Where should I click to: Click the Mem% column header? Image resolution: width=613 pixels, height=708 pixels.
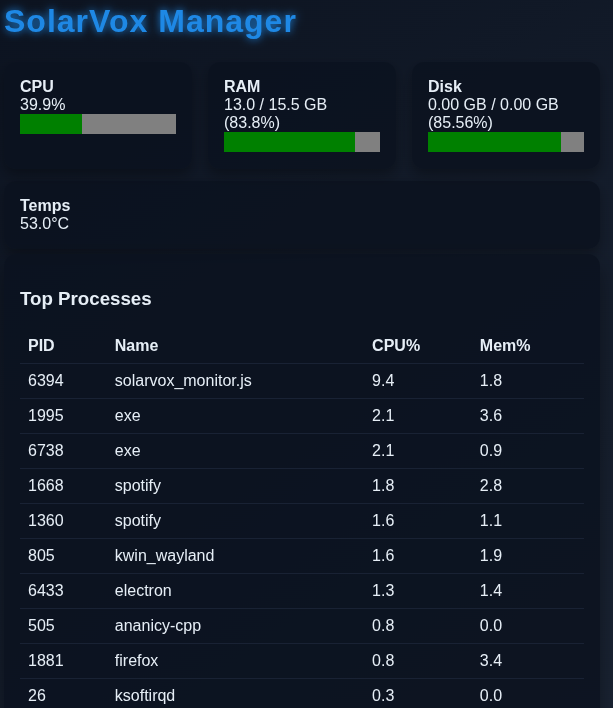pos(504,345)
